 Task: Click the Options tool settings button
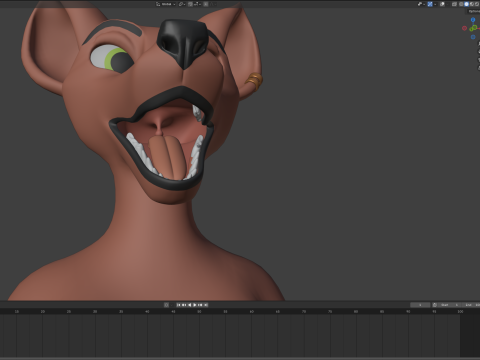click(473, 11)
